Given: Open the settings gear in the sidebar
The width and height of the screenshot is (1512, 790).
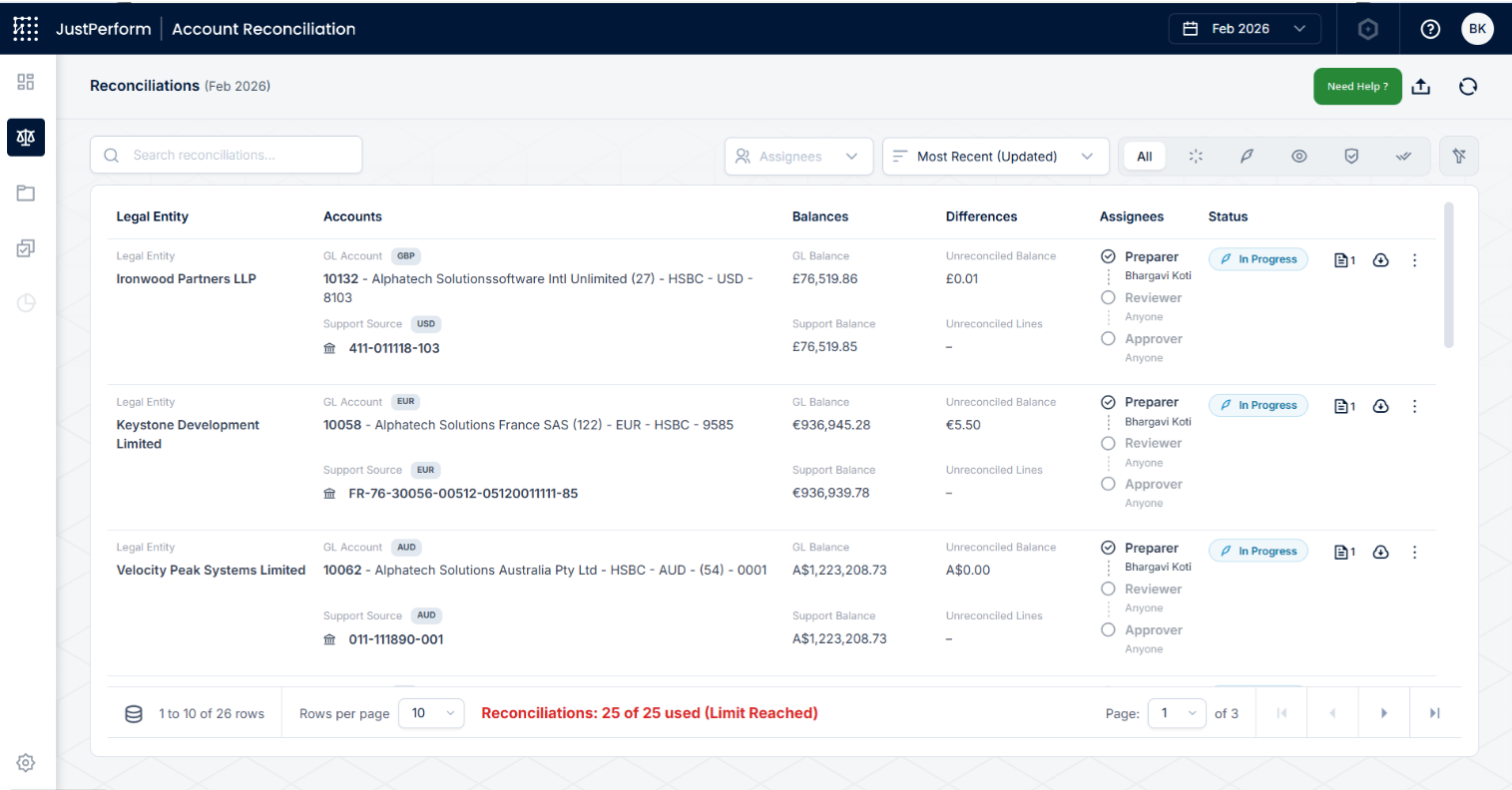Looking at the screenshot, I should click(26, 763).
